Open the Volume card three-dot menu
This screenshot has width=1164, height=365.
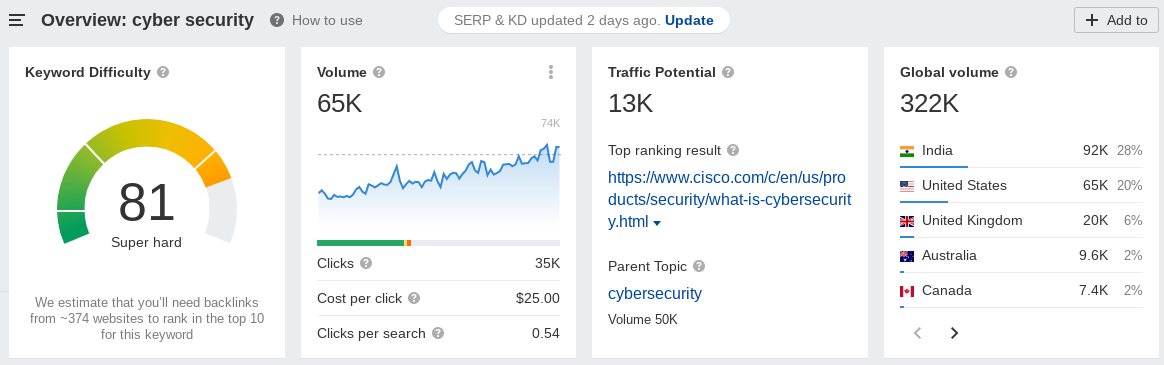pyautogui.click(x=551, y=72)
